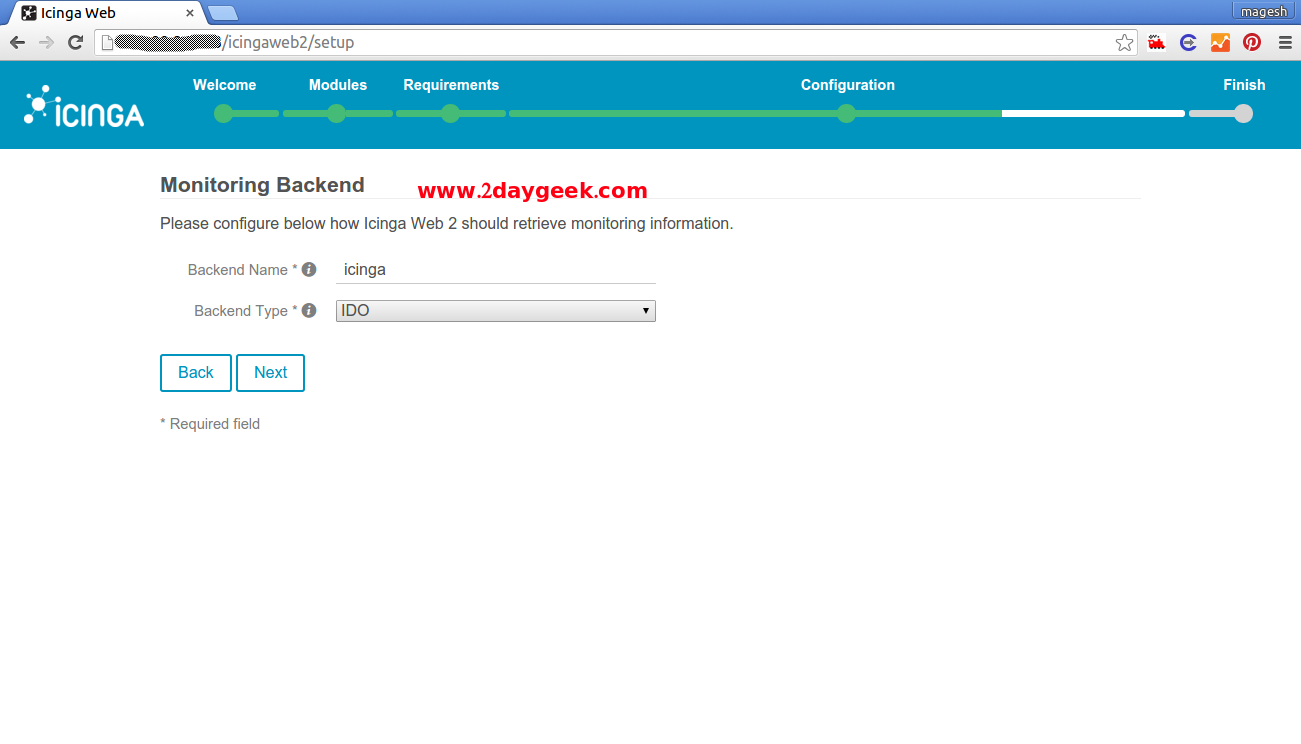Open a new browser tab
Image resolution: width=1301 pixels, height=744 pixels.
[222, 13]
